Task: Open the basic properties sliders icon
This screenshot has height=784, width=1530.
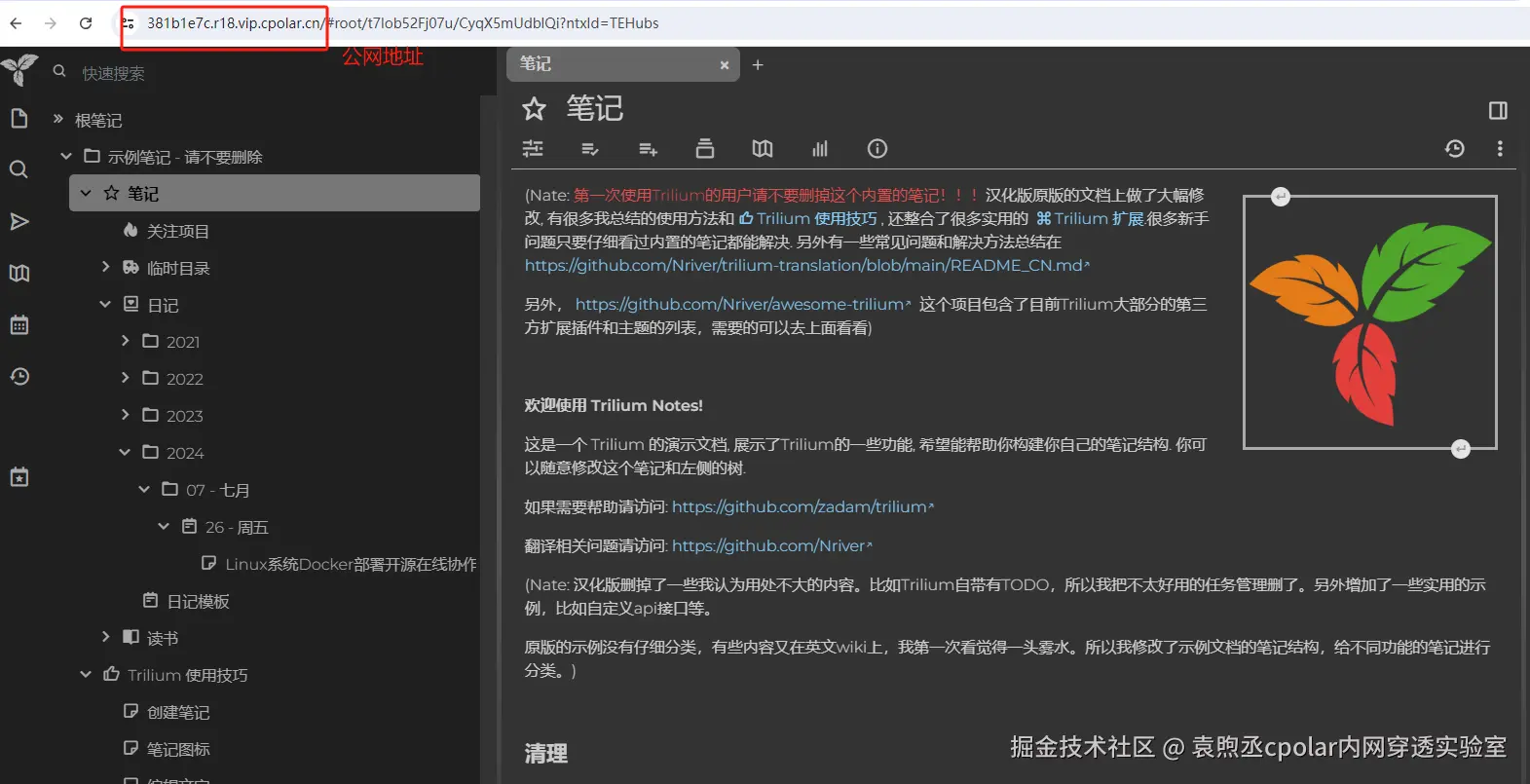Action: (x=533, y=148)
